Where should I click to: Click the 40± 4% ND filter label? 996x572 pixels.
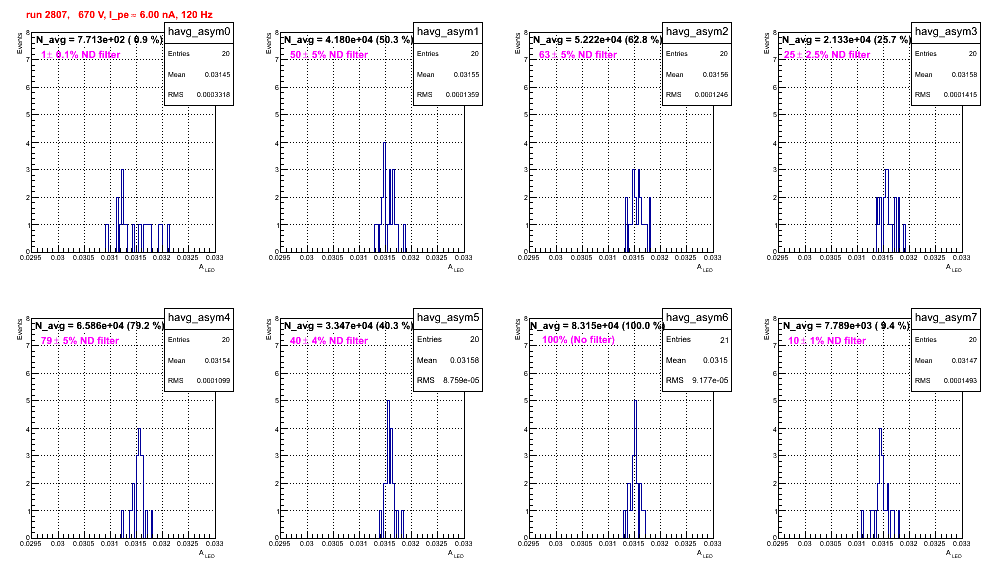pos(329,341)
